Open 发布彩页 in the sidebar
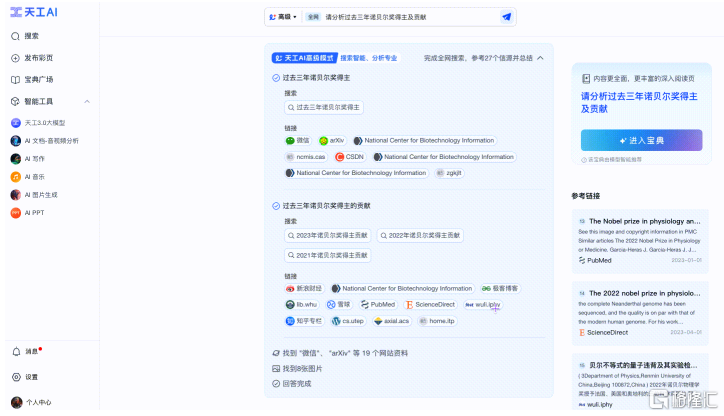Viewport: 724px width, 416px height. tap(32, 58)
